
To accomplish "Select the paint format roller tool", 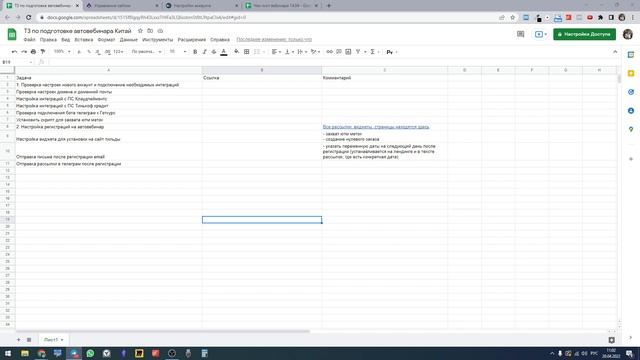I will pyautogui.click(x=43, y=52).
